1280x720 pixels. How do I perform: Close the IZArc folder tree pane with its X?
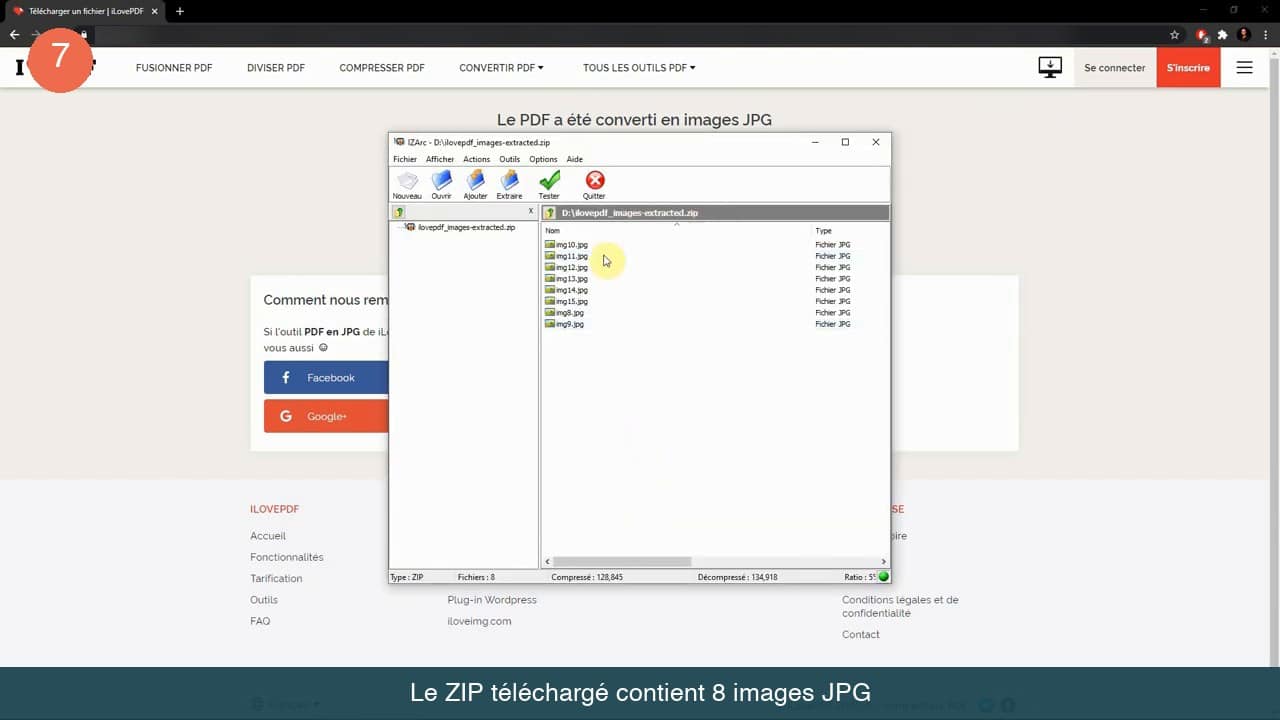pyautogui.click(x=531, y=212)
